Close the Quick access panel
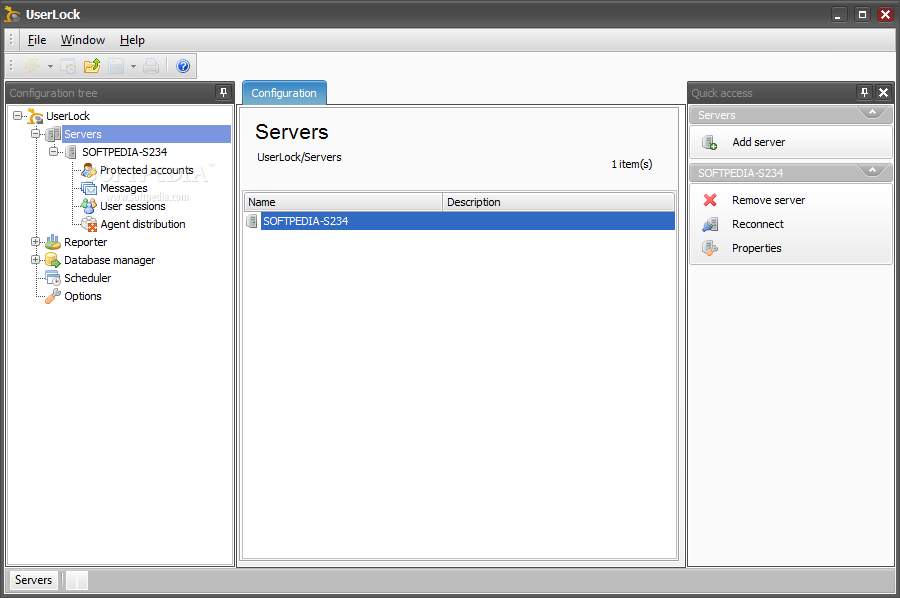This screenshot has height=598, width=900. coord(883,92)
